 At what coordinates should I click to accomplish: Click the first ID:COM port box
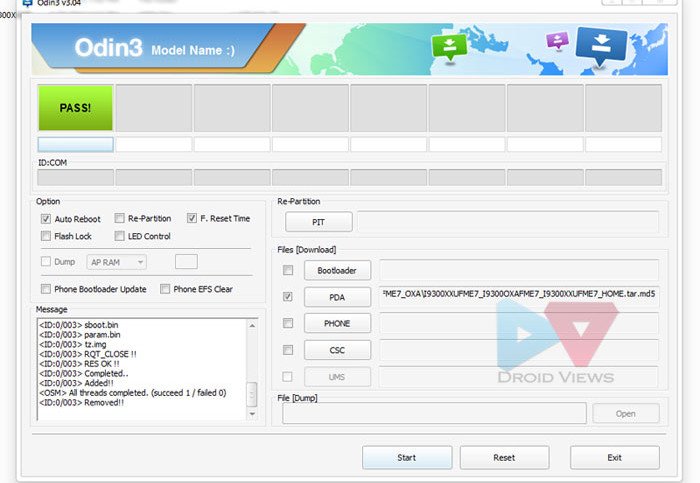[75, 177]
